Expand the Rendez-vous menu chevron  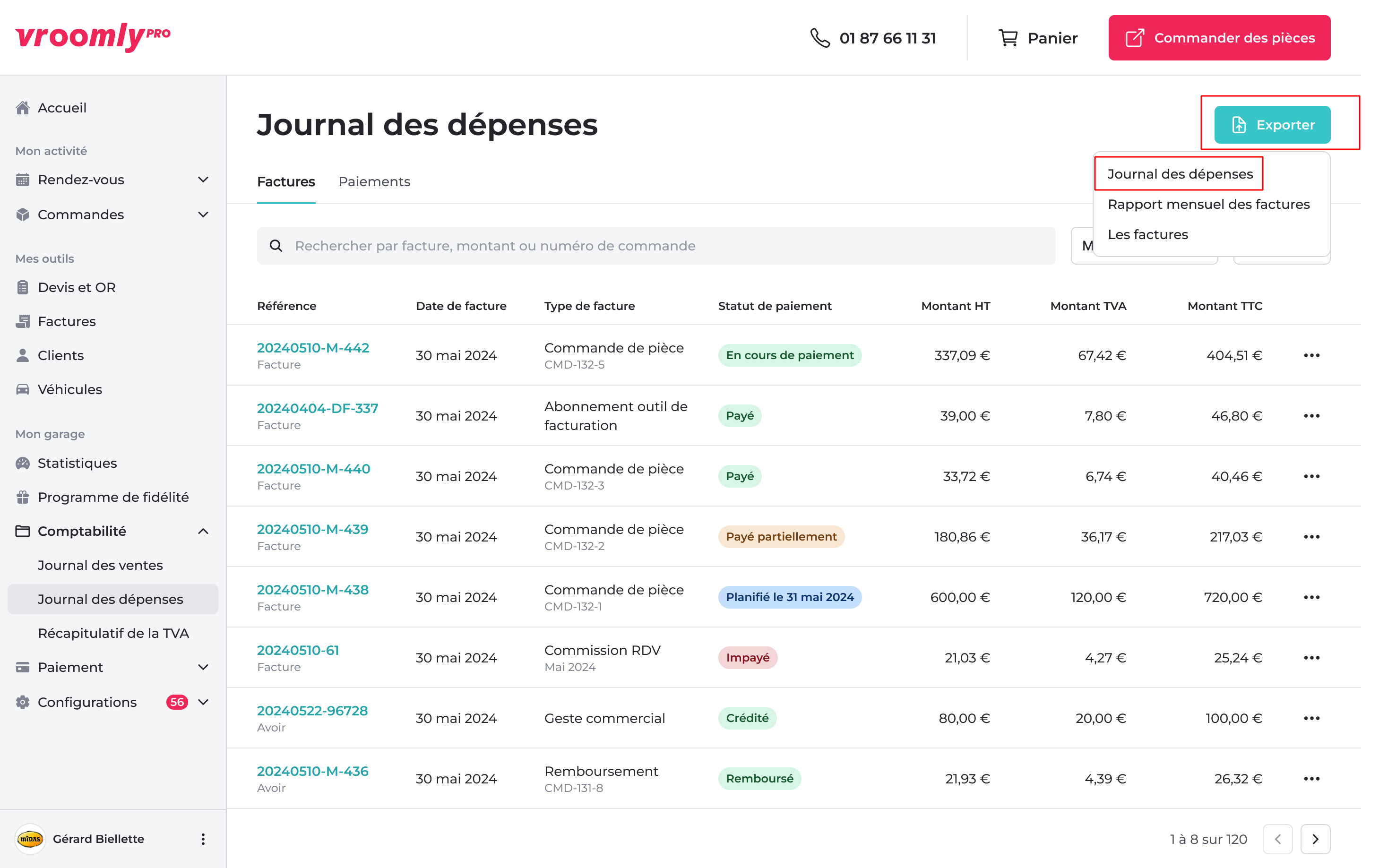(203, 180)
